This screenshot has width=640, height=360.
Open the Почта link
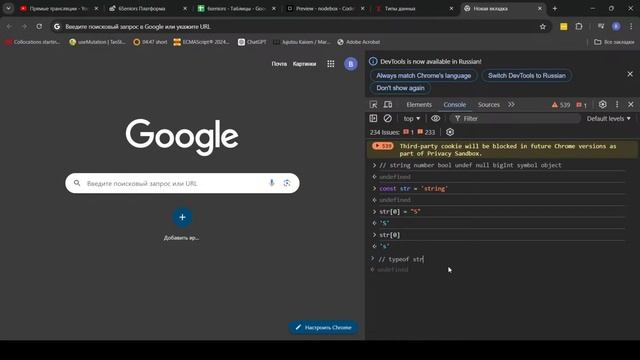(279, 64)
